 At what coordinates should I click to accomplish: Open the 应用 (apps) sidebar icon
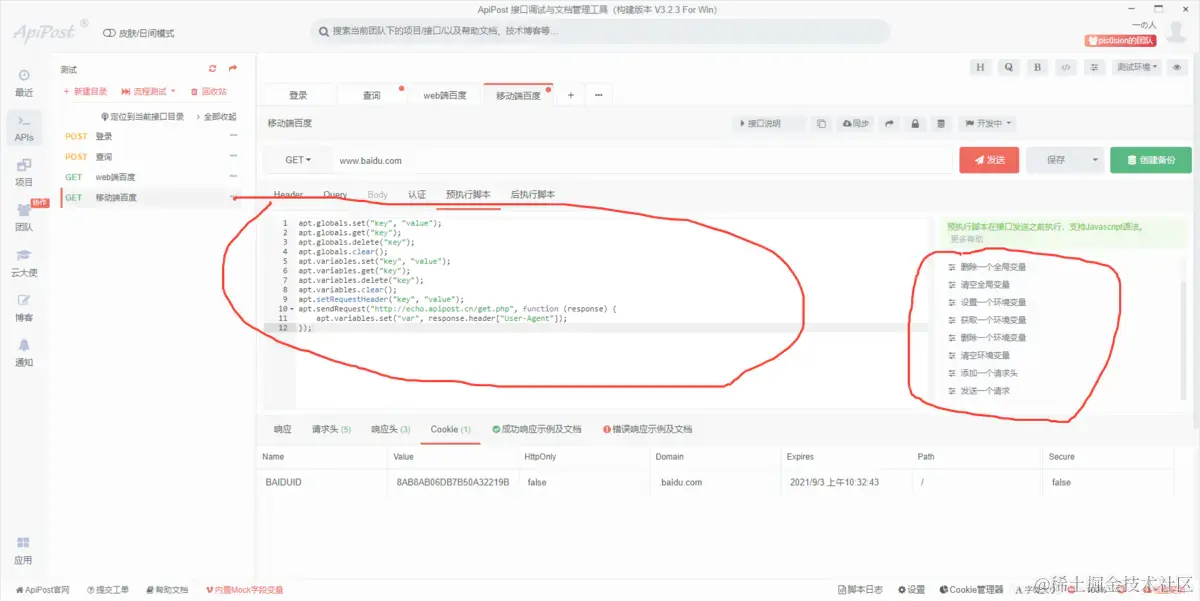pos(24,550)
